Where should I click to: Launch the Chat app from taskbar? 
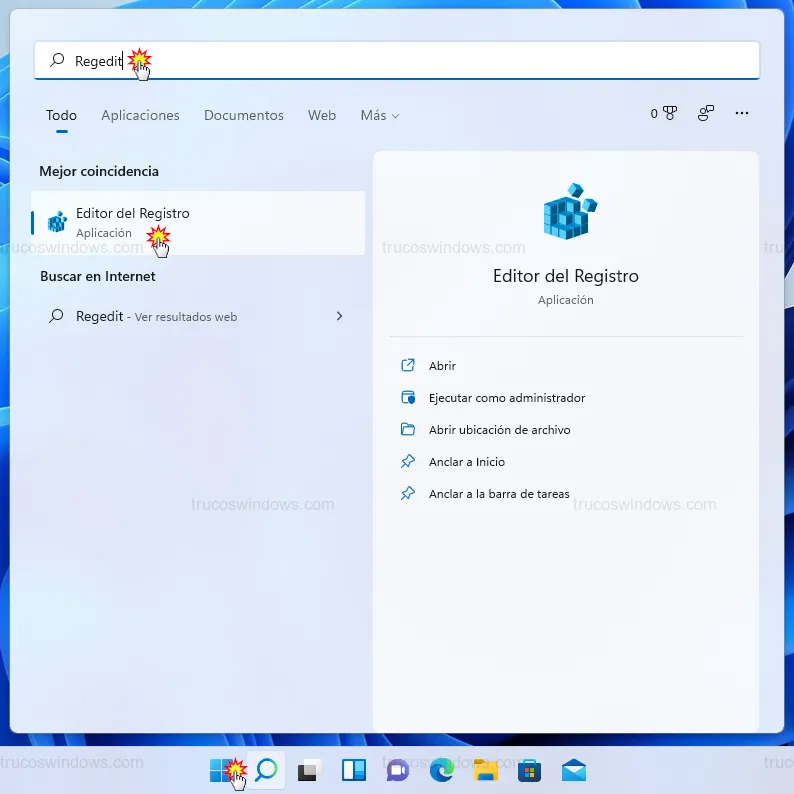[397, 770]
